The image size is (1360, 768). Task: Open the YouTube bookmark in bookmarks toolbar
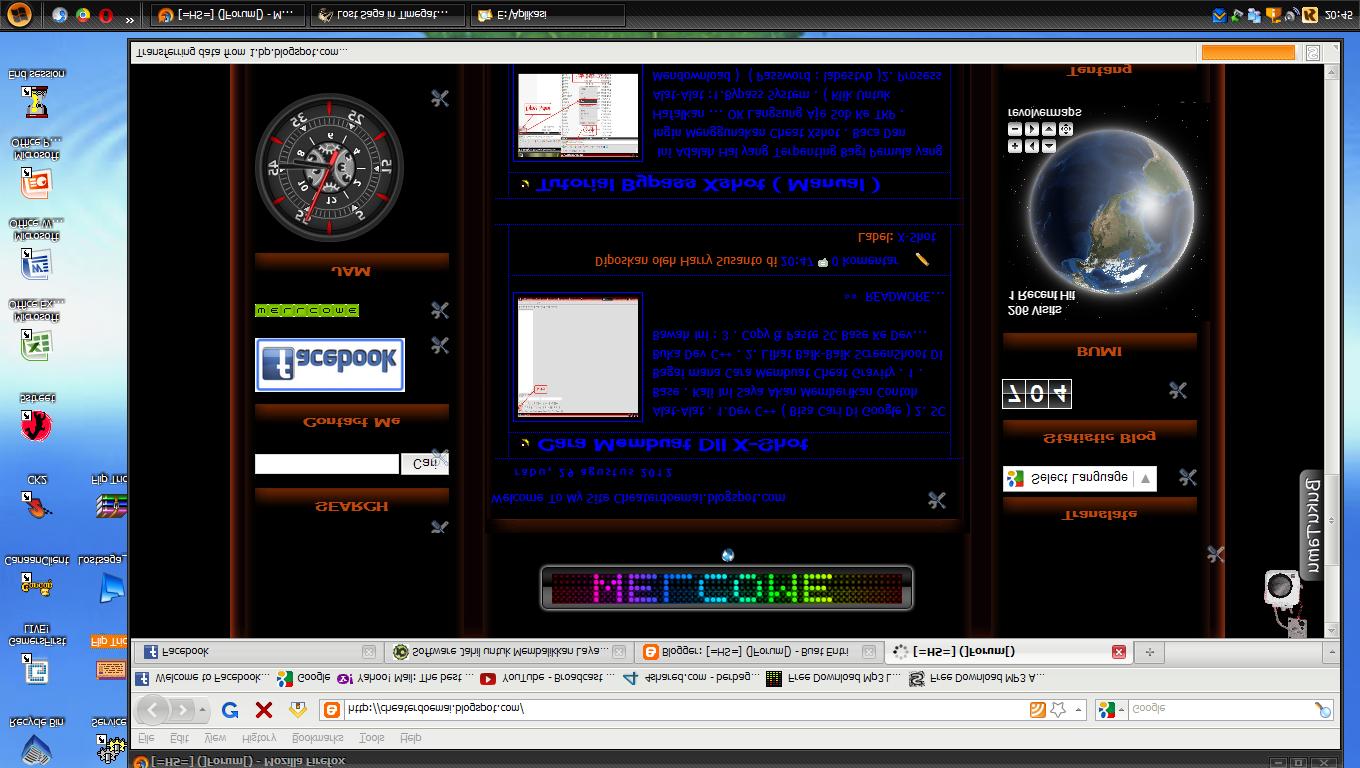tap(547, 678)
